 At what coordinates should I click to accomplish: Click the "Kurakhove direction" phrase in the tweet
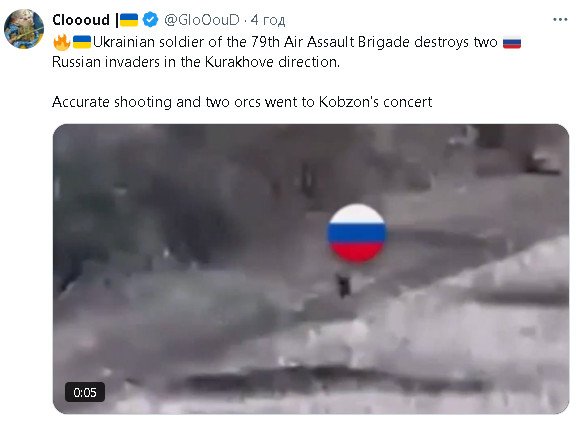[x=272, y=62]
